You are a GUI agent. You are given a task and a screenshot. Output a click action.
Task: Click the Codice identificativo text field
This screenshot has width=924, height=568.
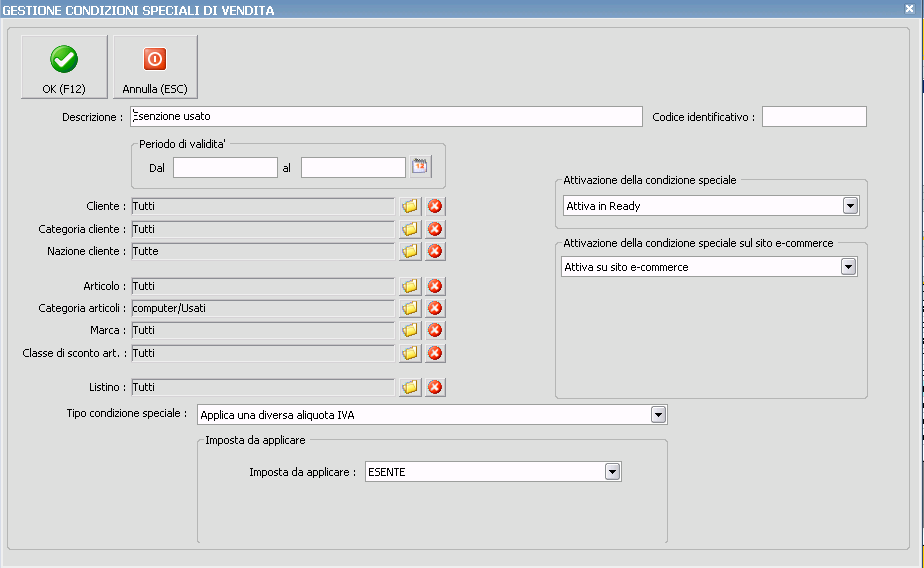814,117
